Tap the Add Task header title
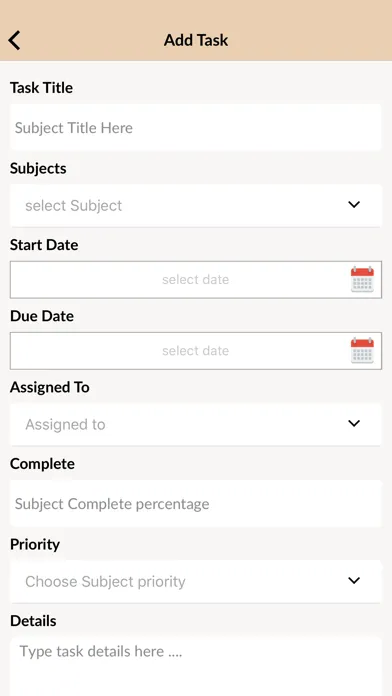The image size is (392, 696). (x=196, y=40)
